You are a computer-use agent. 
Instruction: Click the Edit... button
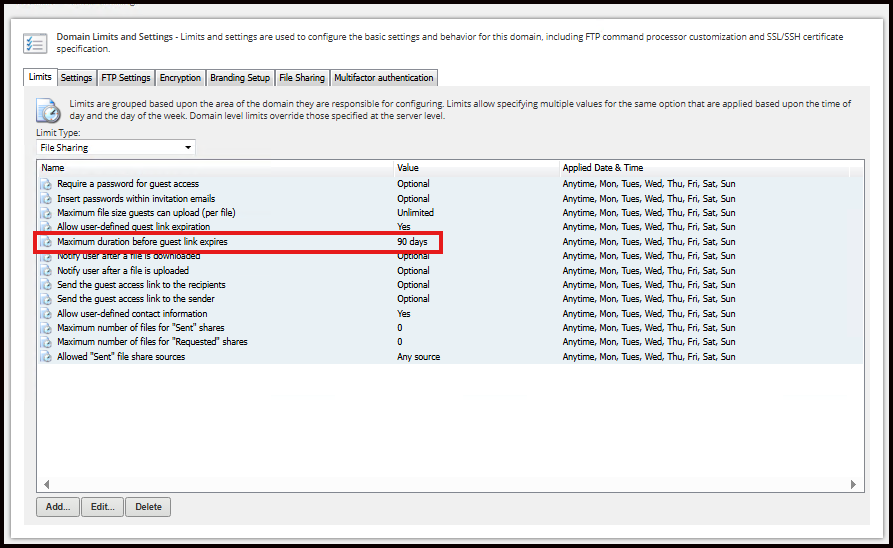[x=103, y=506]
